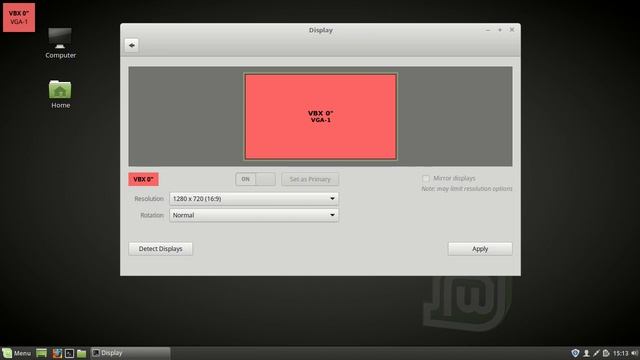The width and height of the screenshot is (640, 360).
Task: Click the Detect Displays button
Action: click(x=160, y=249)
